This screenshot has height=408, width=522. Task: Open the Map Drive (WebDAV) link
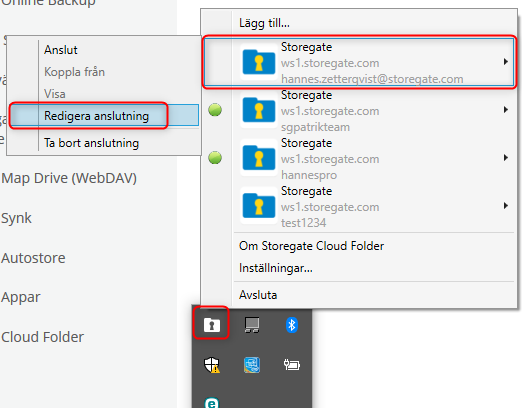tap(69, 178)
